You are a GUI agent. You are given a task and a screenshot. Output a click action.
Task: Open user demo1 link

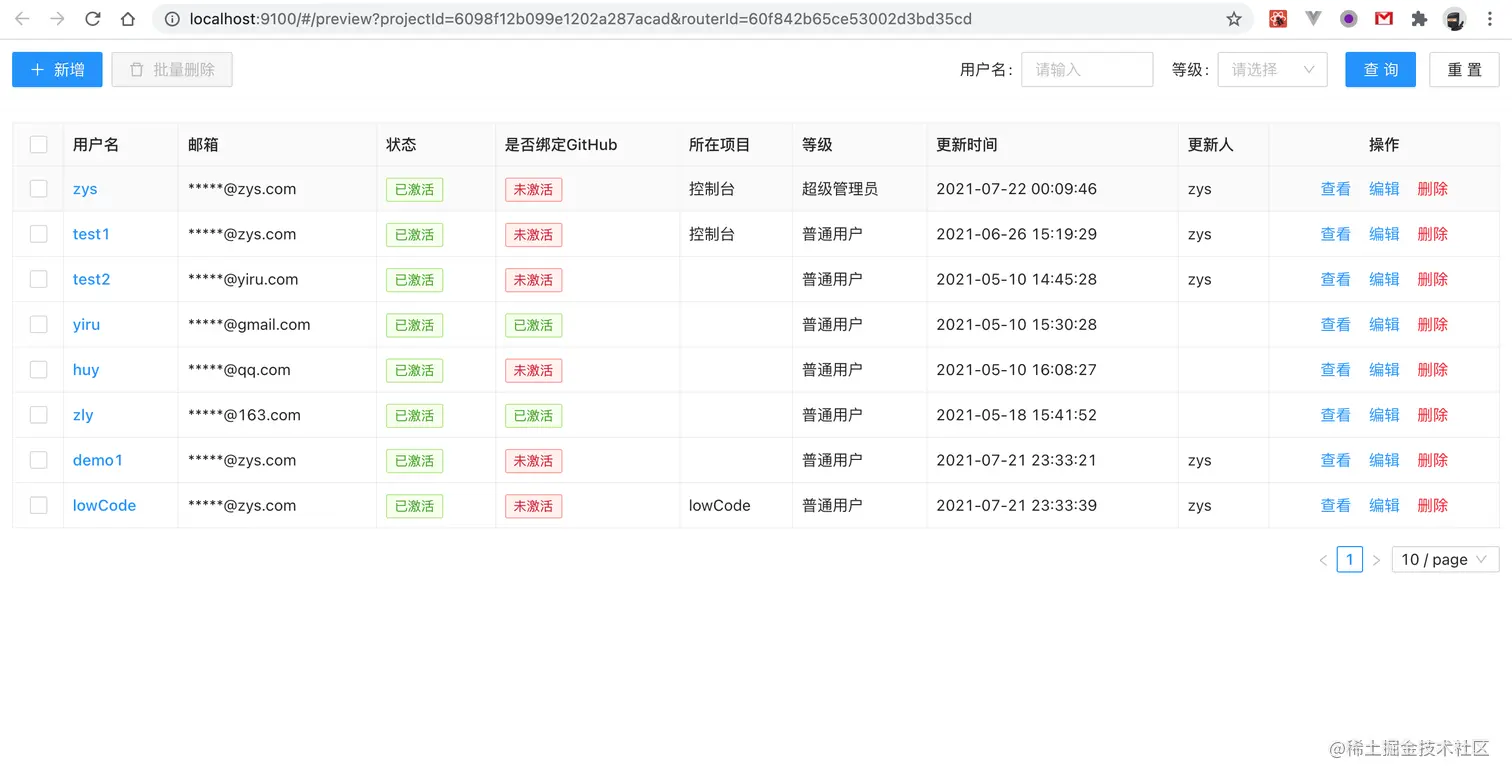(x=98, y=460)
